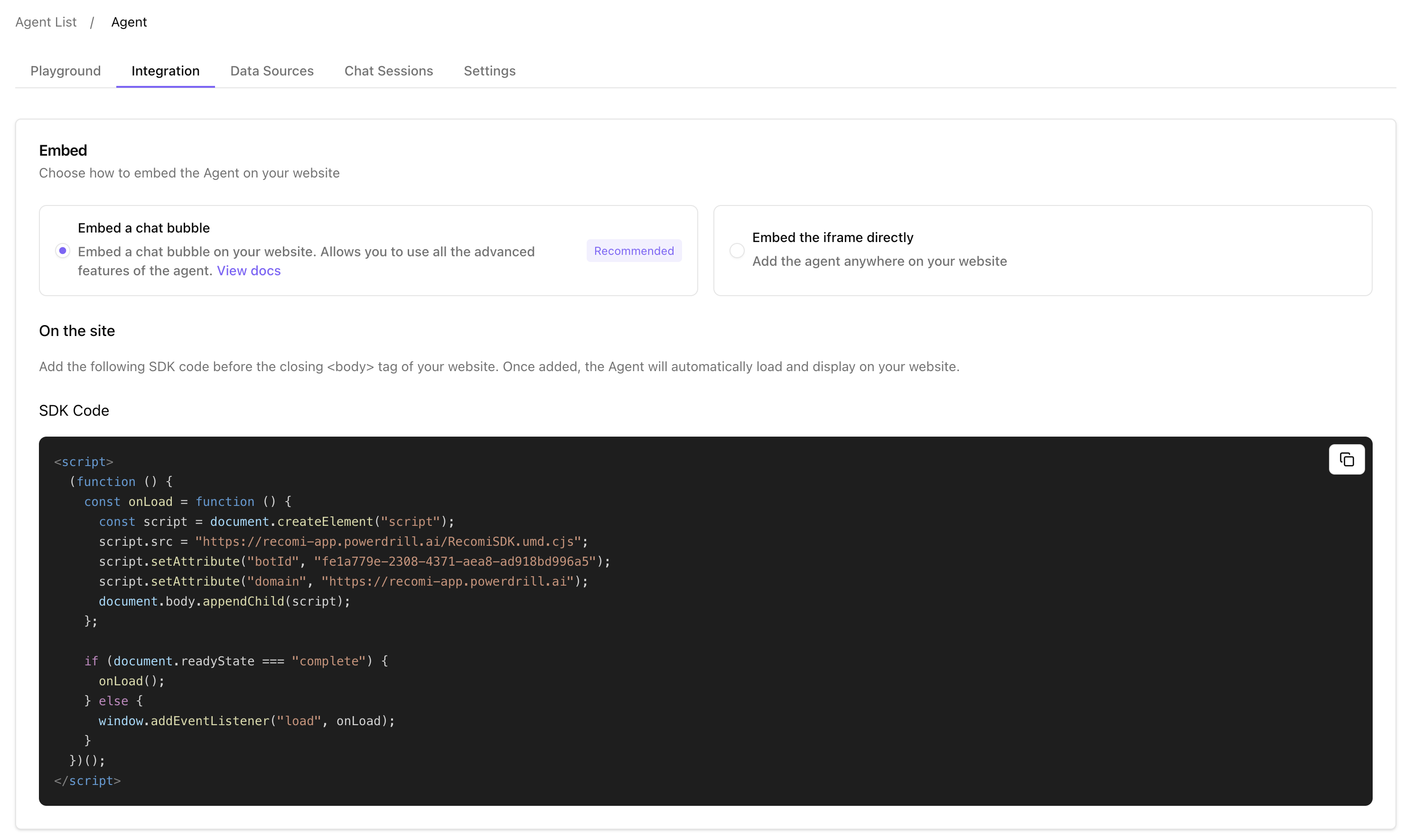Click the 'Embed a chat bubble' card title
The width and height of the screenshot is (1404, 840).
click(x=144, y=227)
